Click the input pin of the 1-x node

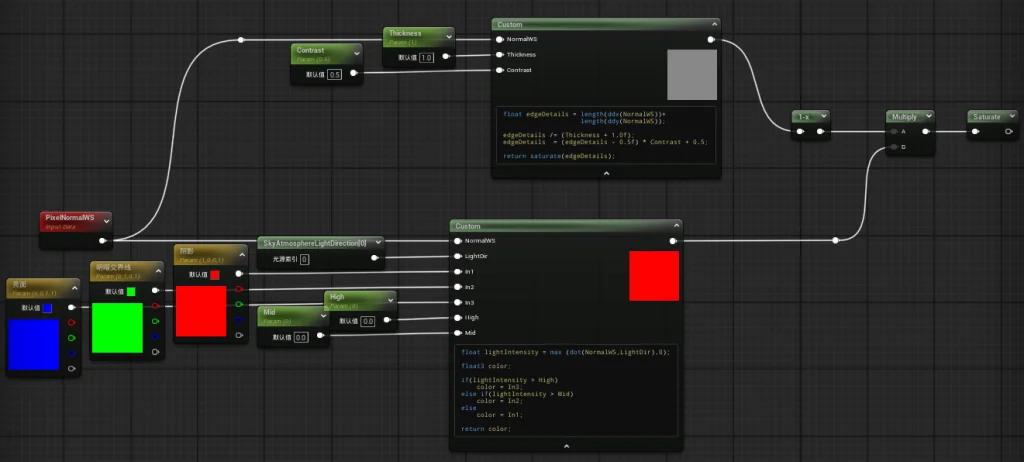tap(800, 131)
